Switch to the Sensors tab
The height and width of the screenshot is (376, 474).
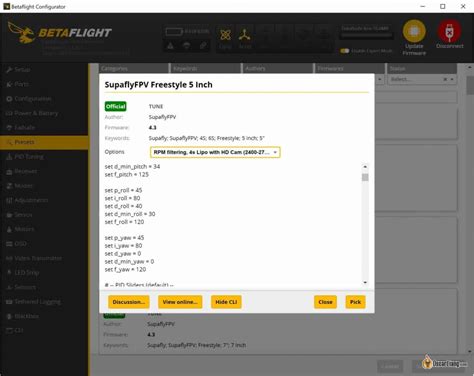(x=44, y=287)
